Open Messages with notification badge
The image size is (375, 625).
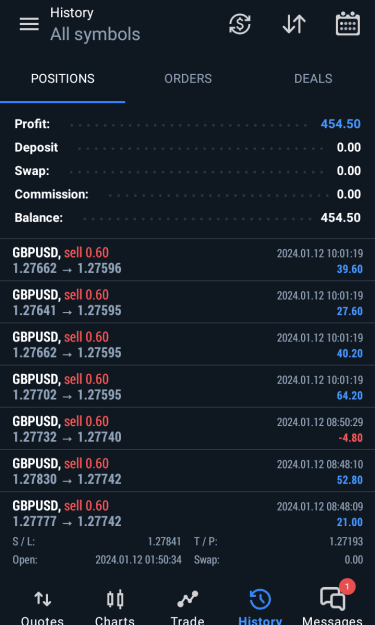(x=333, y=604)
